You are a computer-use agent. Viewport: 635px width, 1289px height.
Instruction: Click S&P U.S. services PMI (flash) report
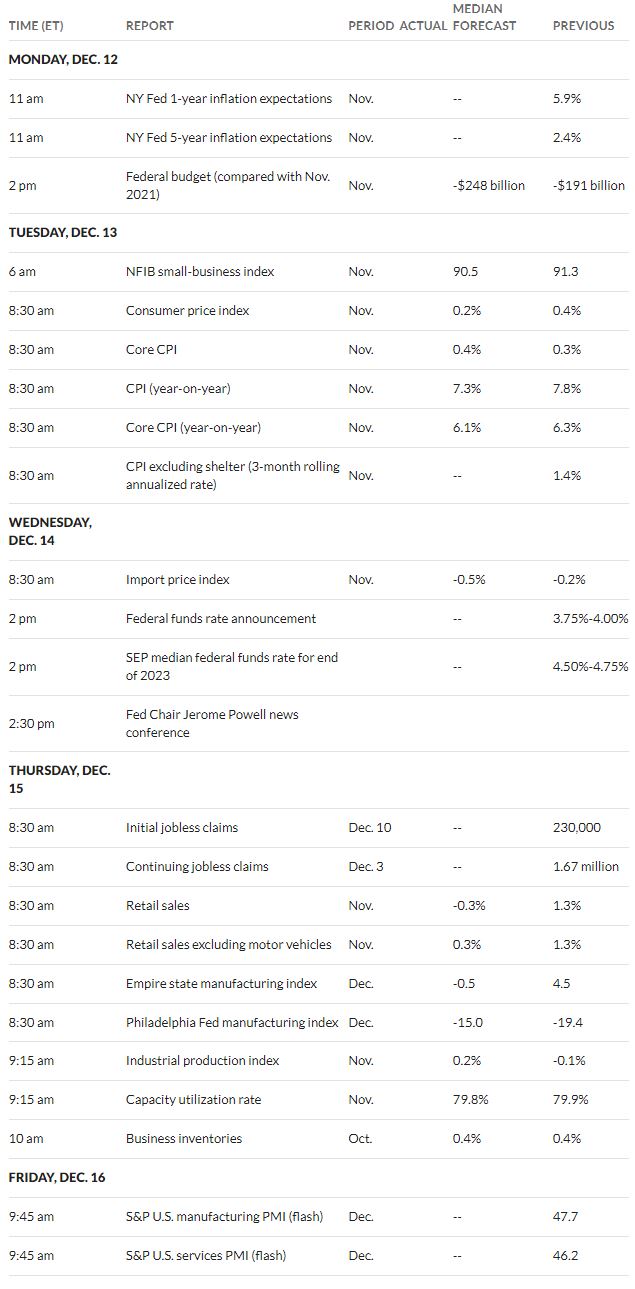213,1256
